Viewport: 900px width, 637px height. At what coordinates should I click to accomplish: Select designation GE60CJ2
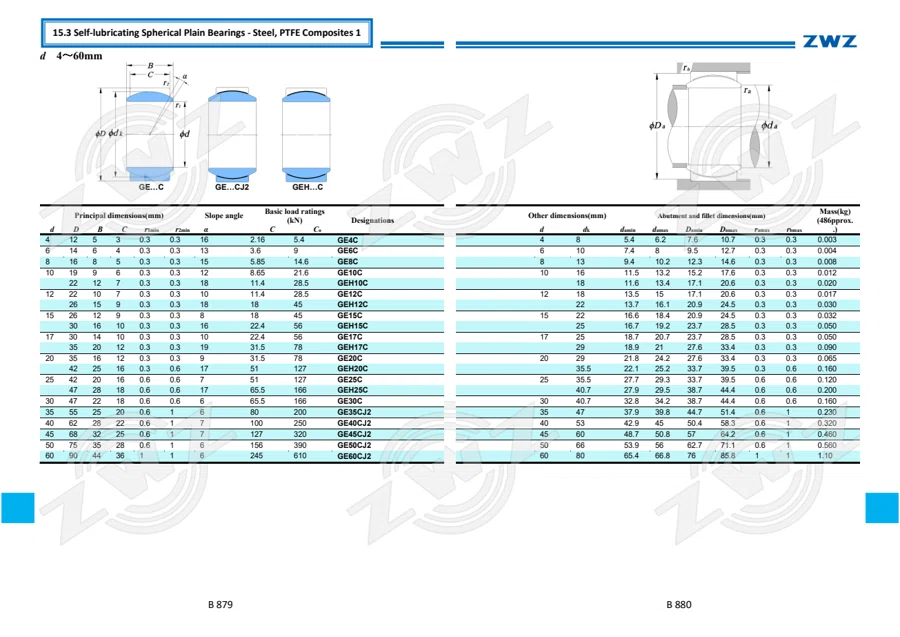coord(354,456)
